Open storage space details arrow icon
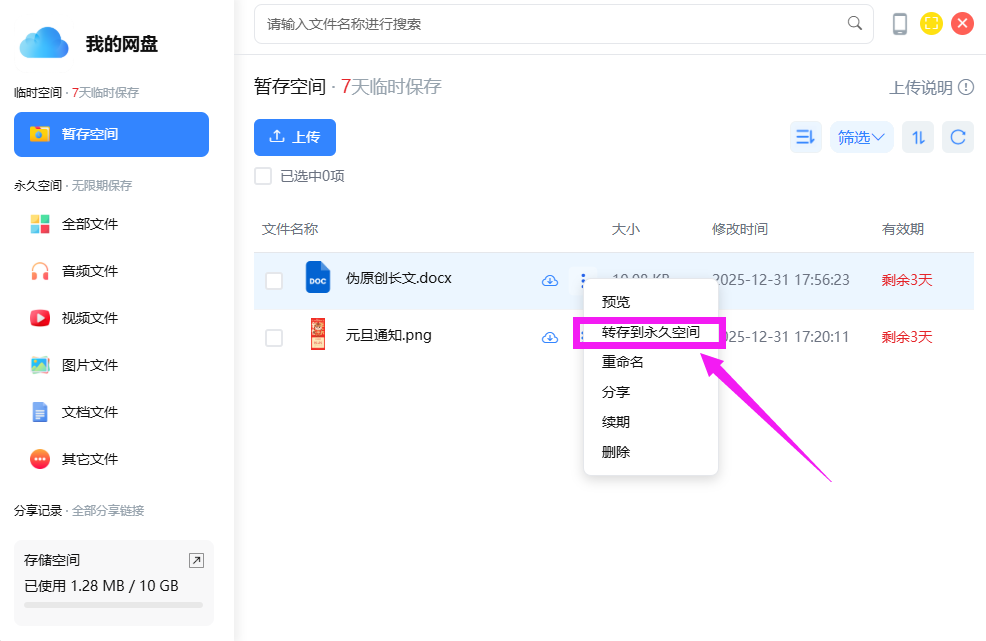 pos(196,561)
